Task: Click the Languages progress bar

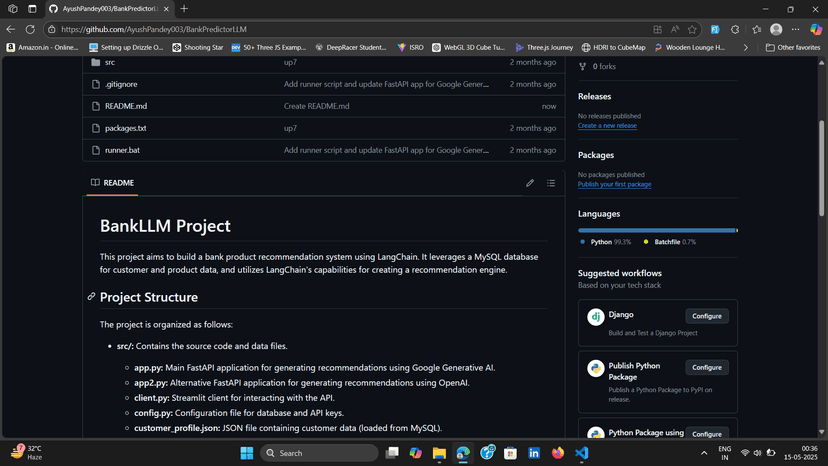Action: click(x=657, y=230)
